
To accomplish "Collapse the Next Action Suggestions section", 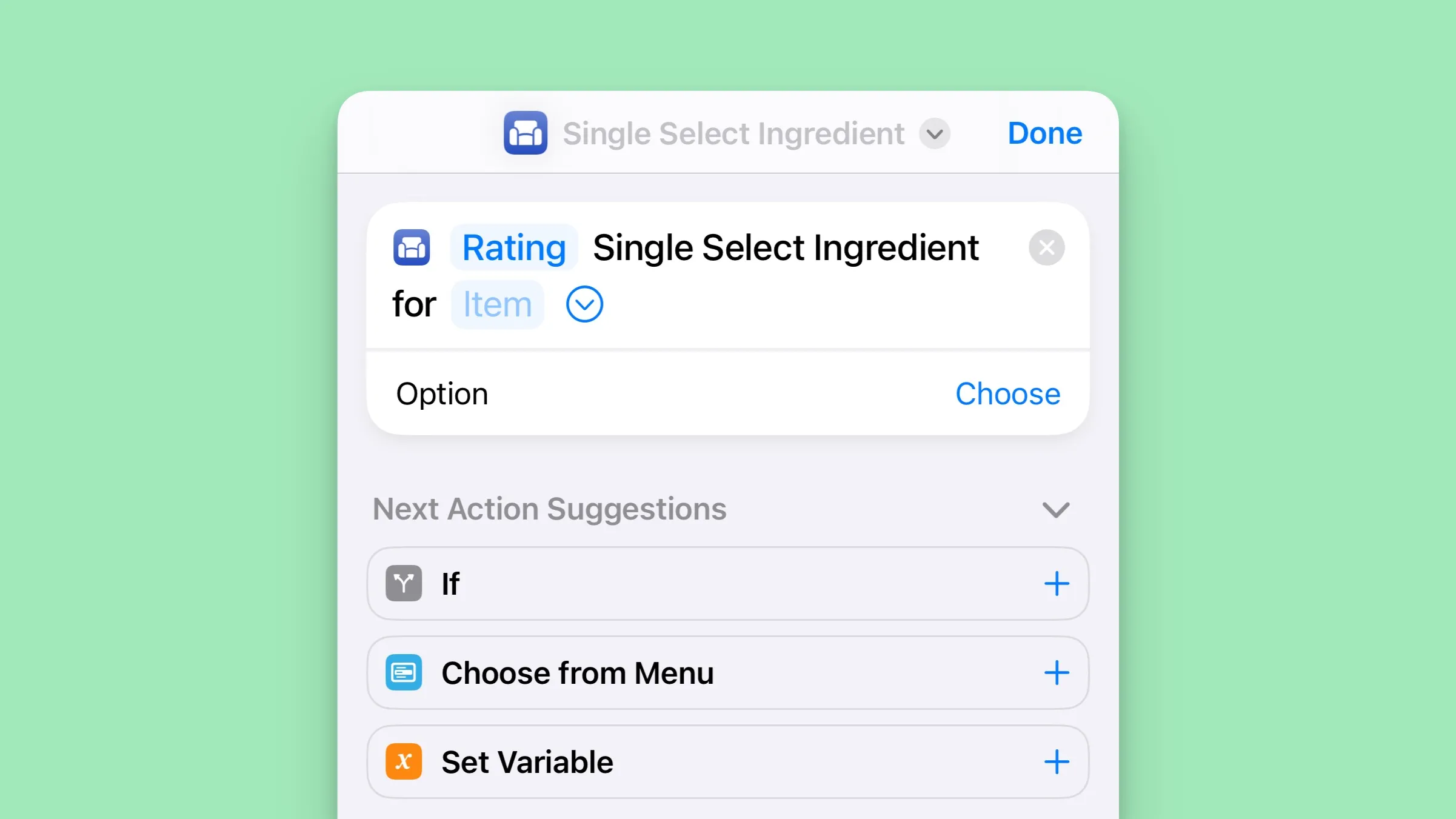I will click(1055, 510).
